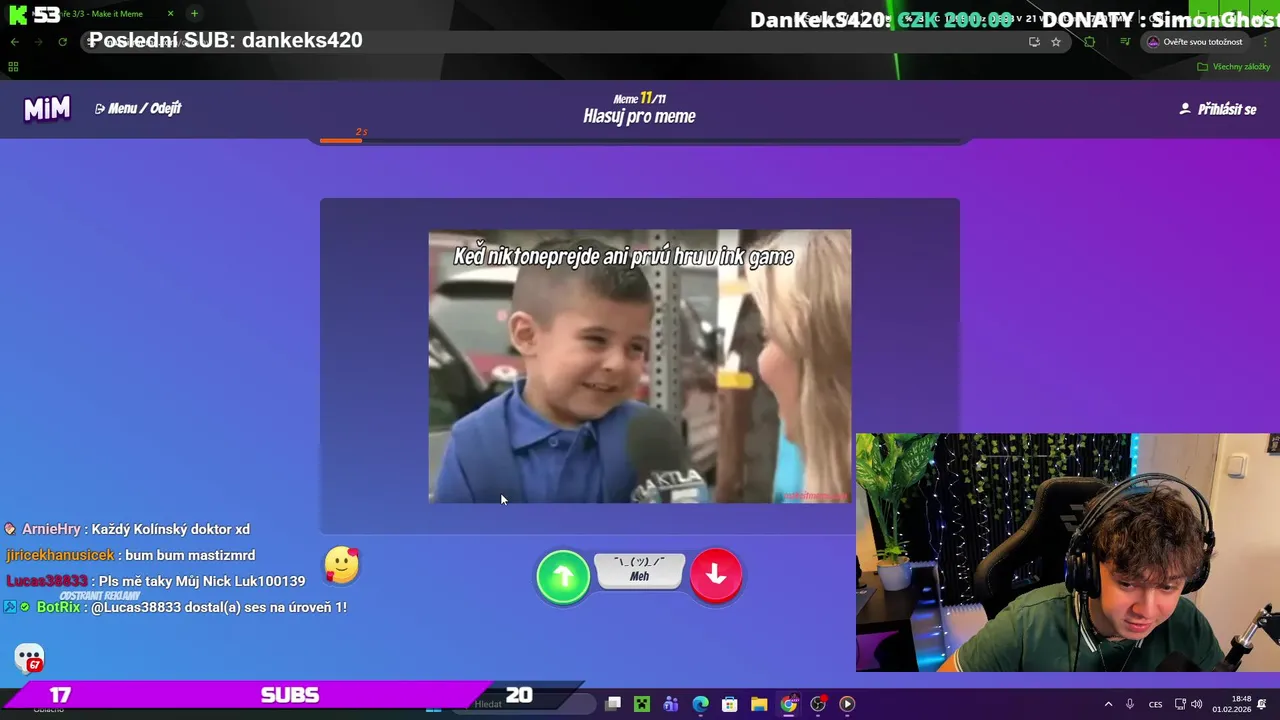This screenshot has height=720, width=1280.
Task: Click the streamer webcam overlay
Action: click(x=1068, y=552)
